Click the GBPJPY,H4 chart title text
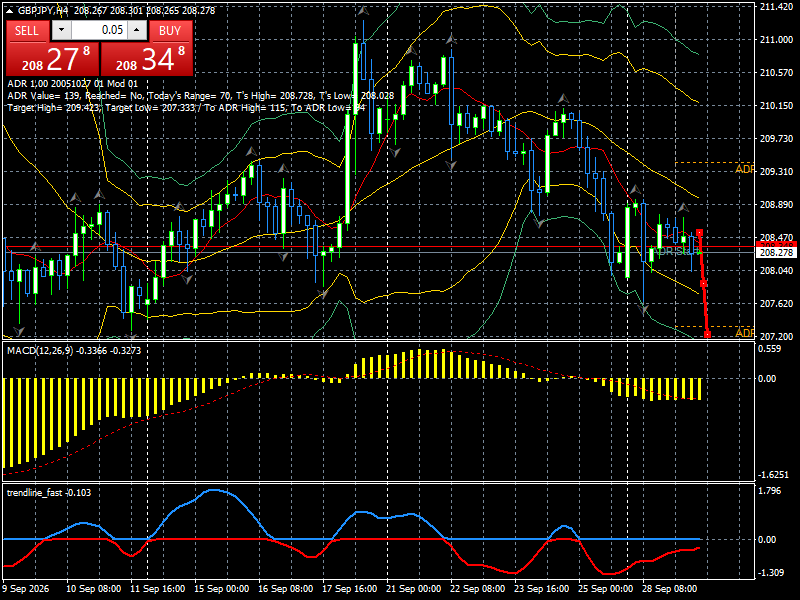The image size is (800, 600). pyautogui.click(x=44, y=10)
